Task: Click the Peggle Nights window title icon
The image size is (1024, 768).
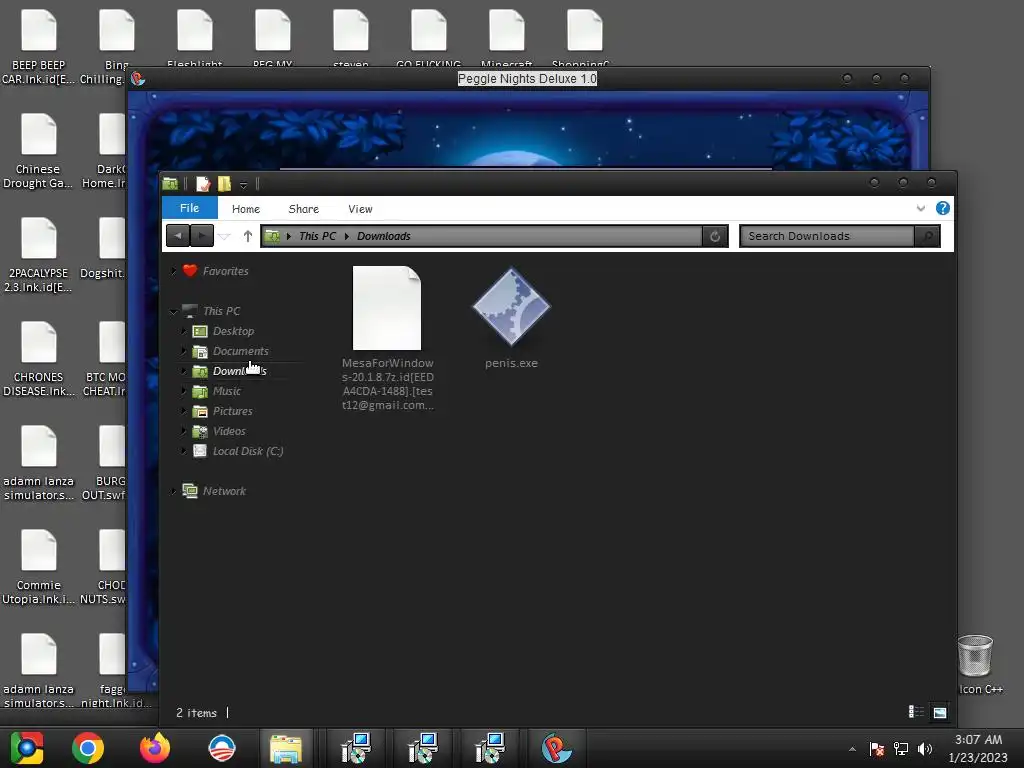Action: pyautogui.click(x=138, y=79)
